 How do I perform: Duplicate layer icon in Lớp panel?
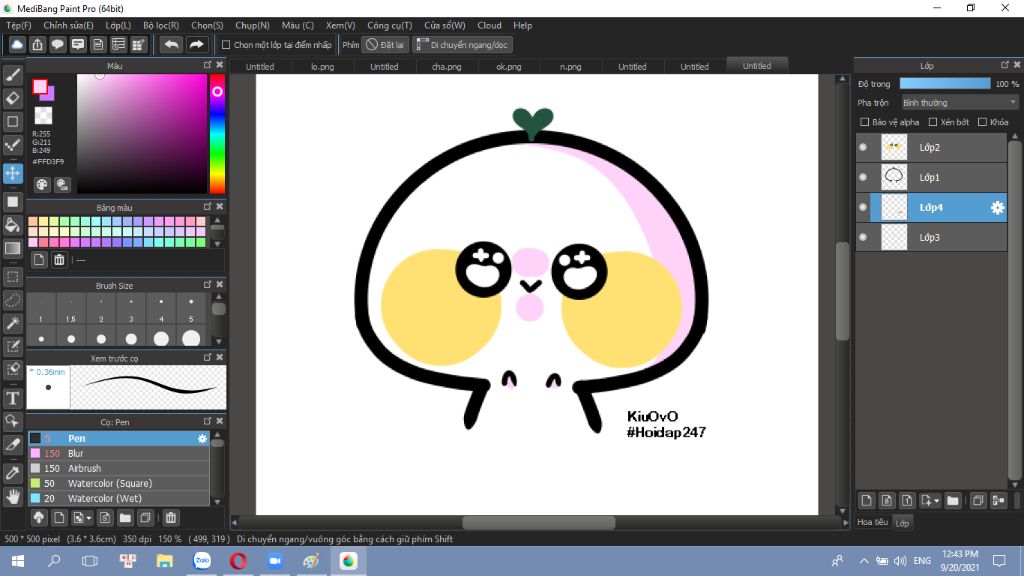[x=978, y=501]
